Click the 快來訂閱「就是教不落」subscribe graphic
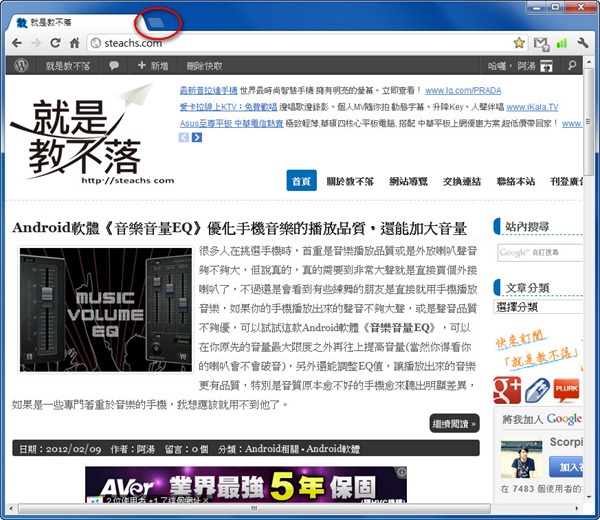Screen dimensions: 600x520 tap(538, 350)
